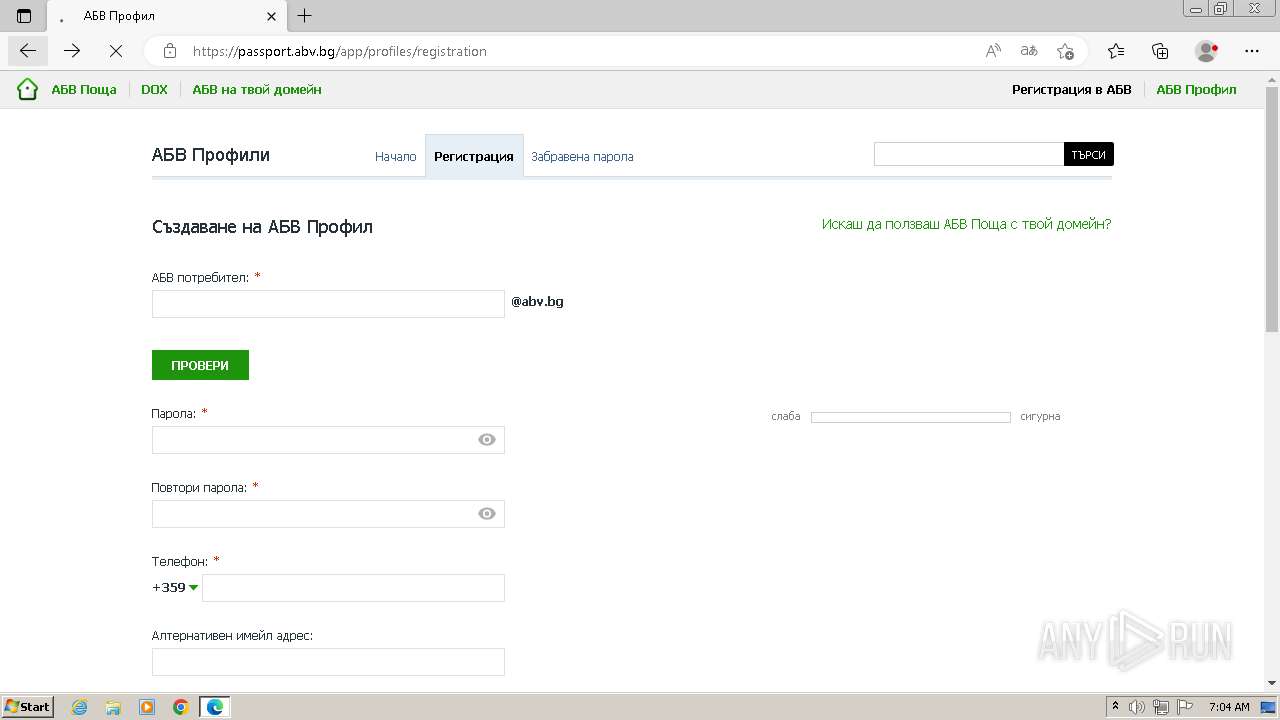The image size is (1280, 720).
Task: Click the ABV home house icon
Action: point(27,89)
